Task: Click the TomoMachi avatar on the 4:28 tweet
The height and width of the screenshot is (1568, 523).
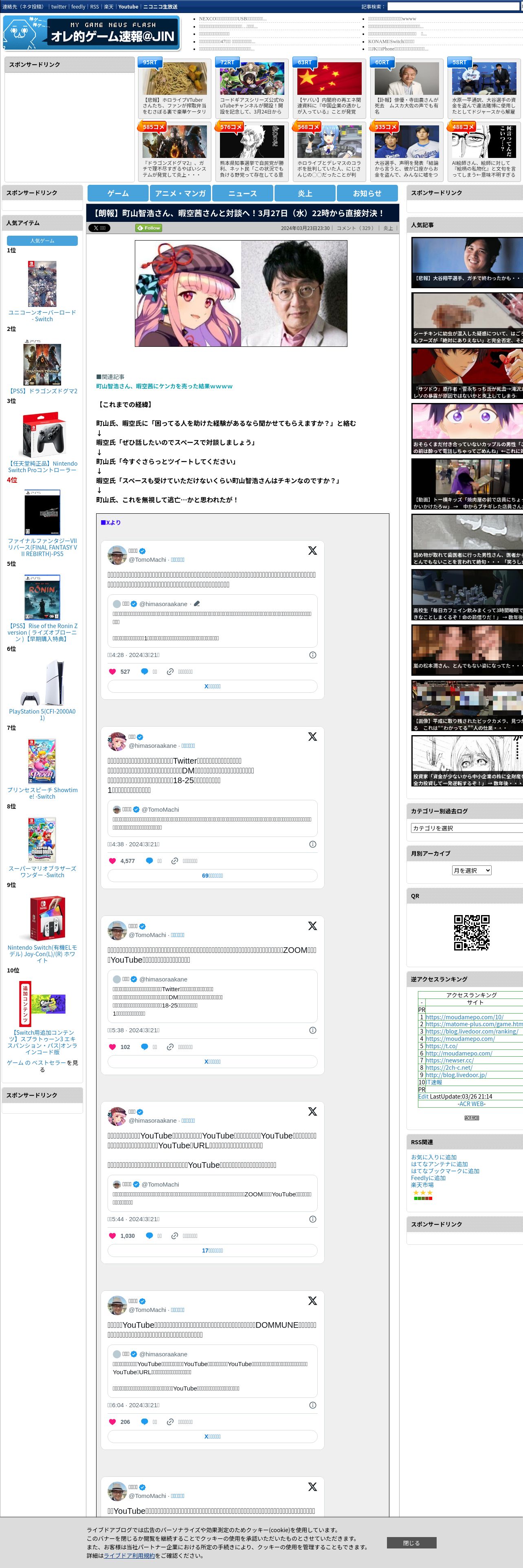Action: (x=117, y=554)
